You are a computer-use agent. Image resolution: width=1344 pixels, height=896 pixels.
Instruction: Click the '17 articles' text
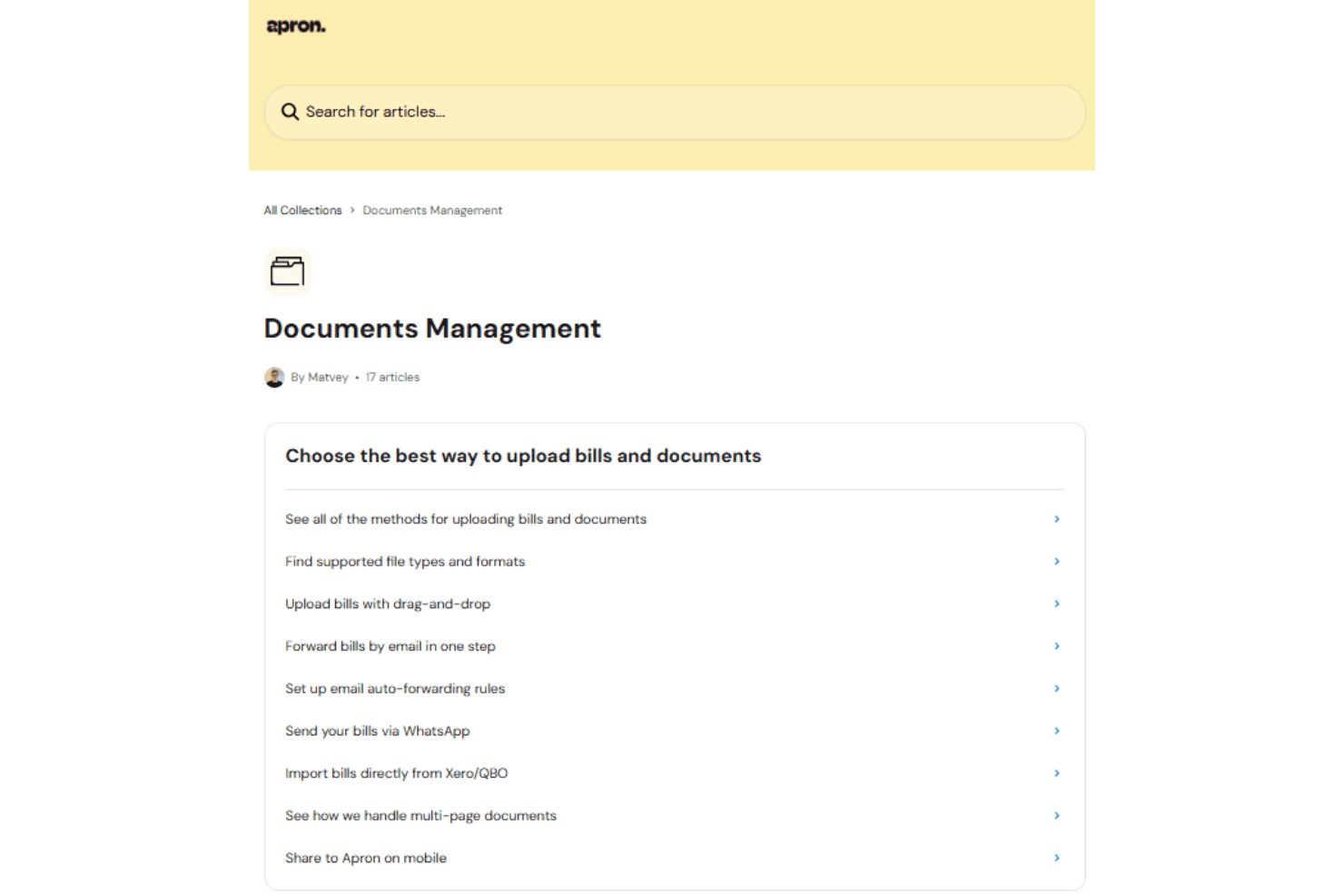coord(392,378)
